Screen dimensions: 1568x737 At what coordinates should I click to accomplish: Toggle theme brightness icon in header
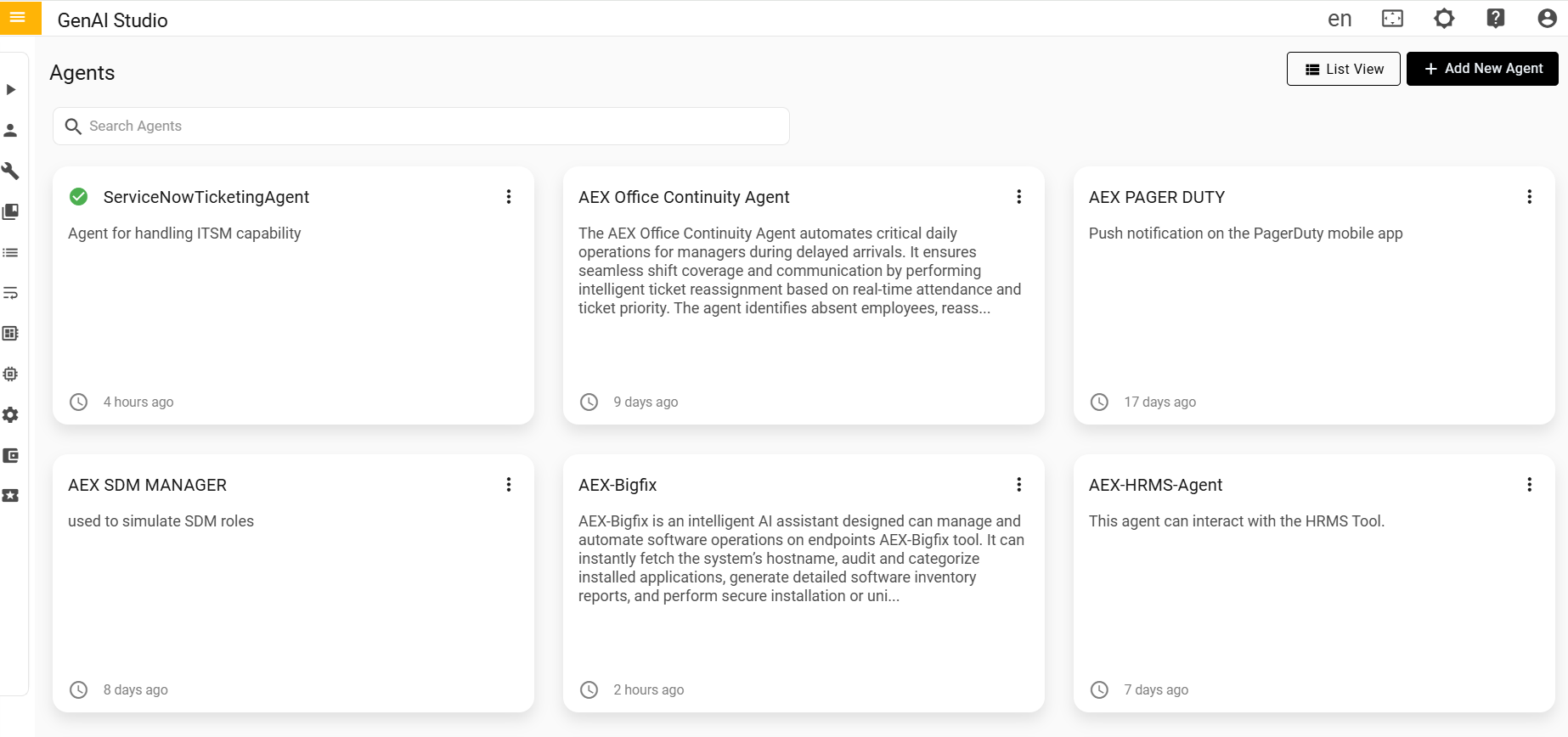[1444, 19]
